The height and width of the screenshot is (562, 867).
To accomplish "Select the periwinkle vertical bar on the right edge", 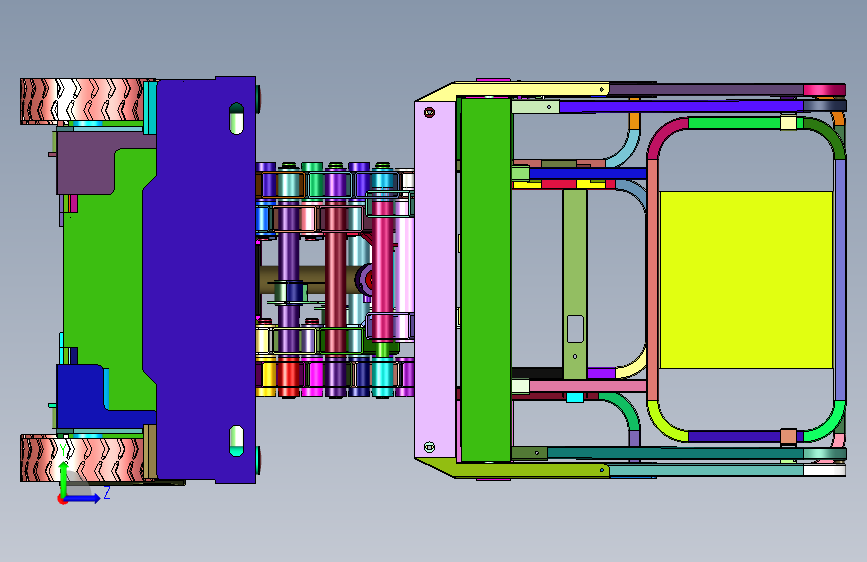I will (x=840, y=279).
